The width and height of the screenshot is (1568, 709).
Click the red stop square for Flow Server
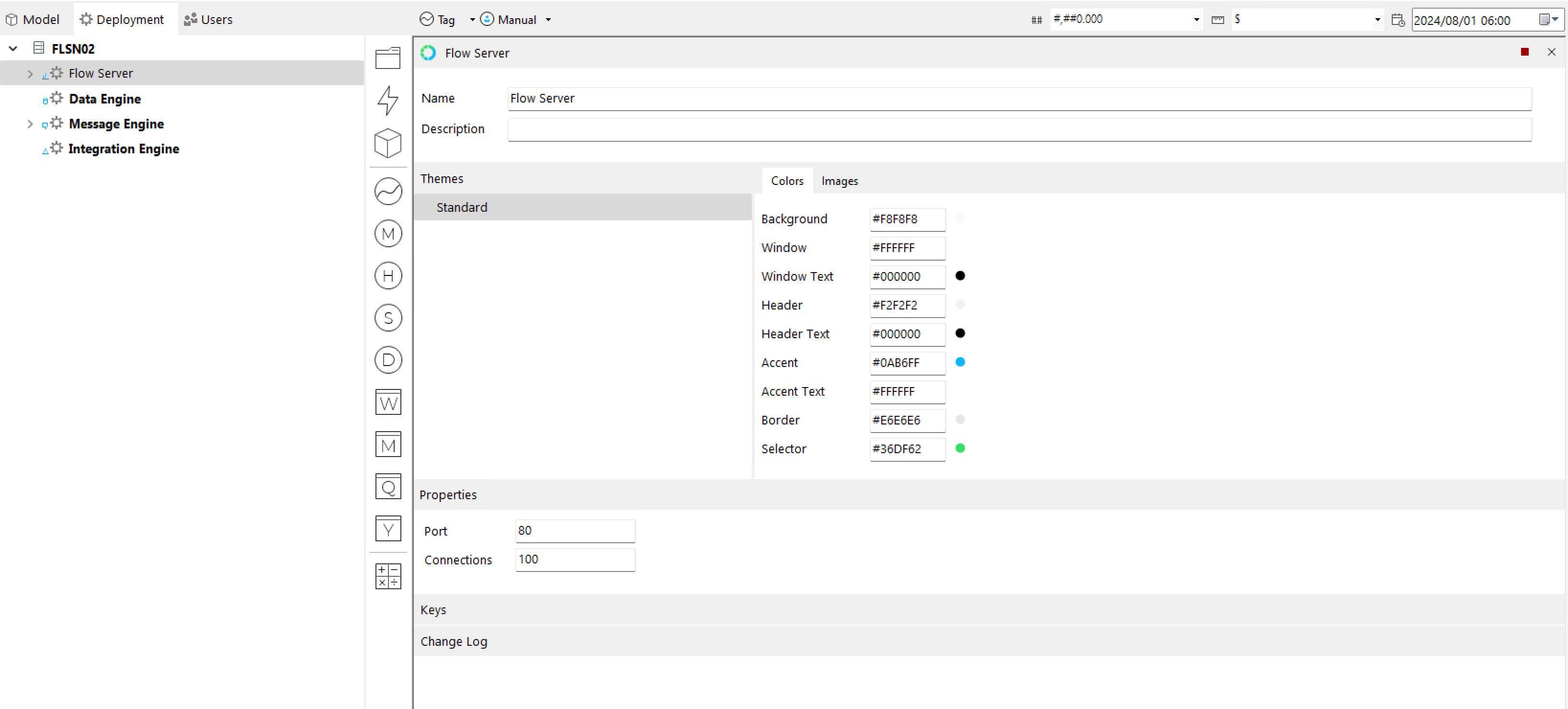[x=1525, y=52]
